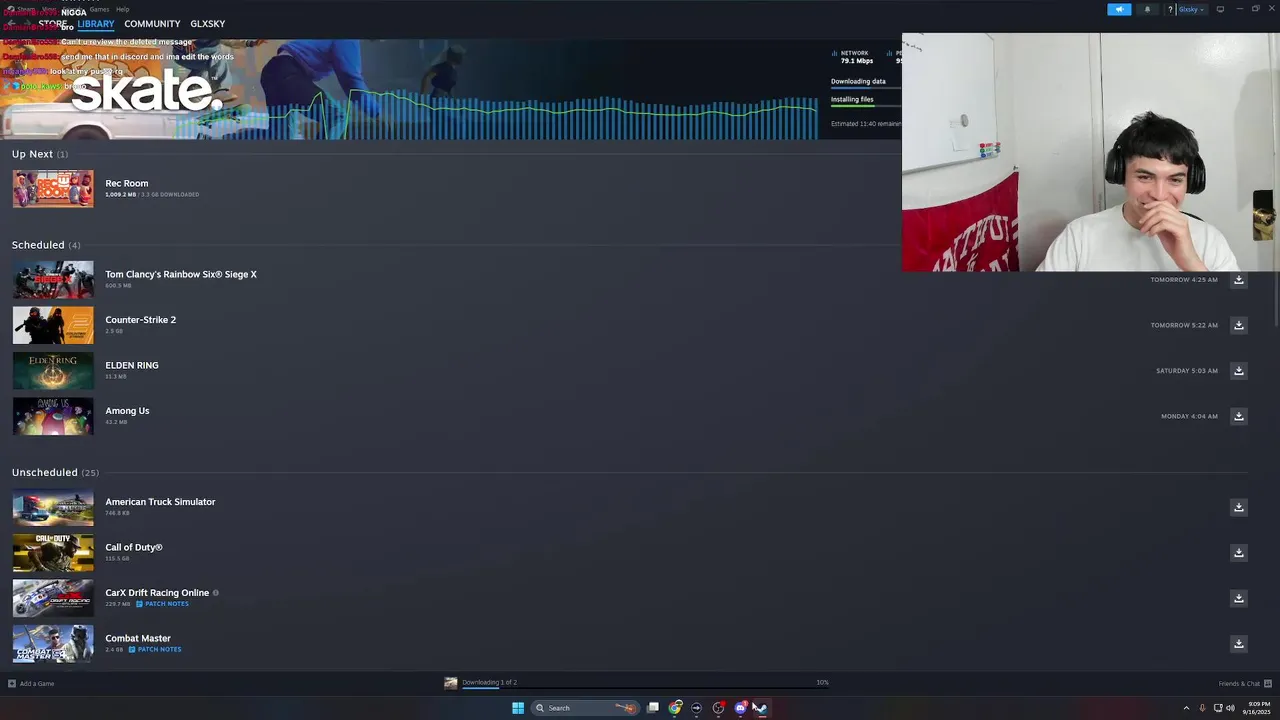Open the Friends & Chat icon
Viewport: 1280px width, 720px height.
click(1268, 684)
